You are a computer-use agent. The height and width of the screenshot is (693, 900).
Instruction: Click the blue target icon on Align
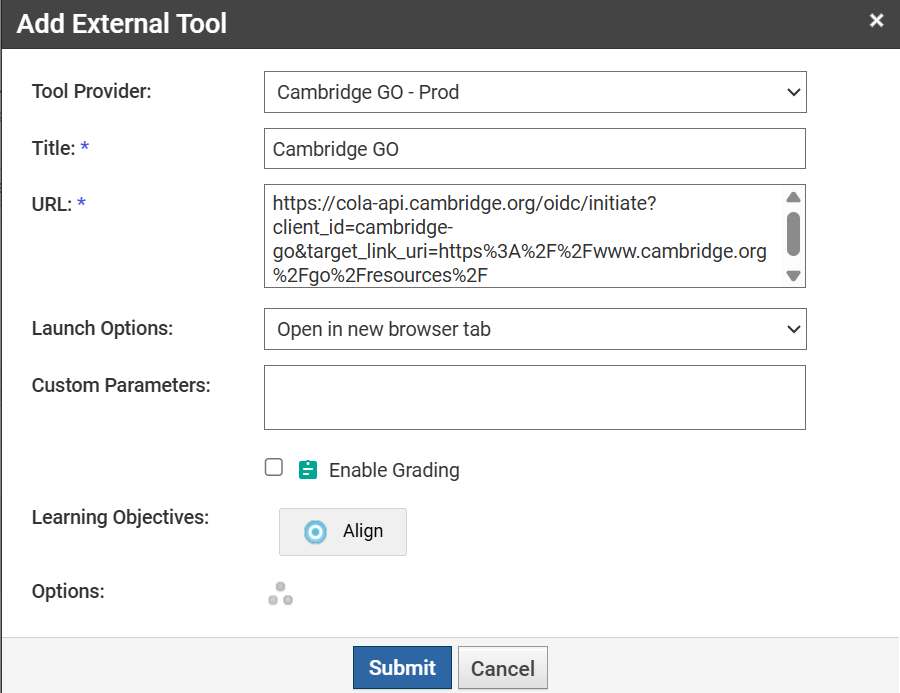[x=315, y=532]
